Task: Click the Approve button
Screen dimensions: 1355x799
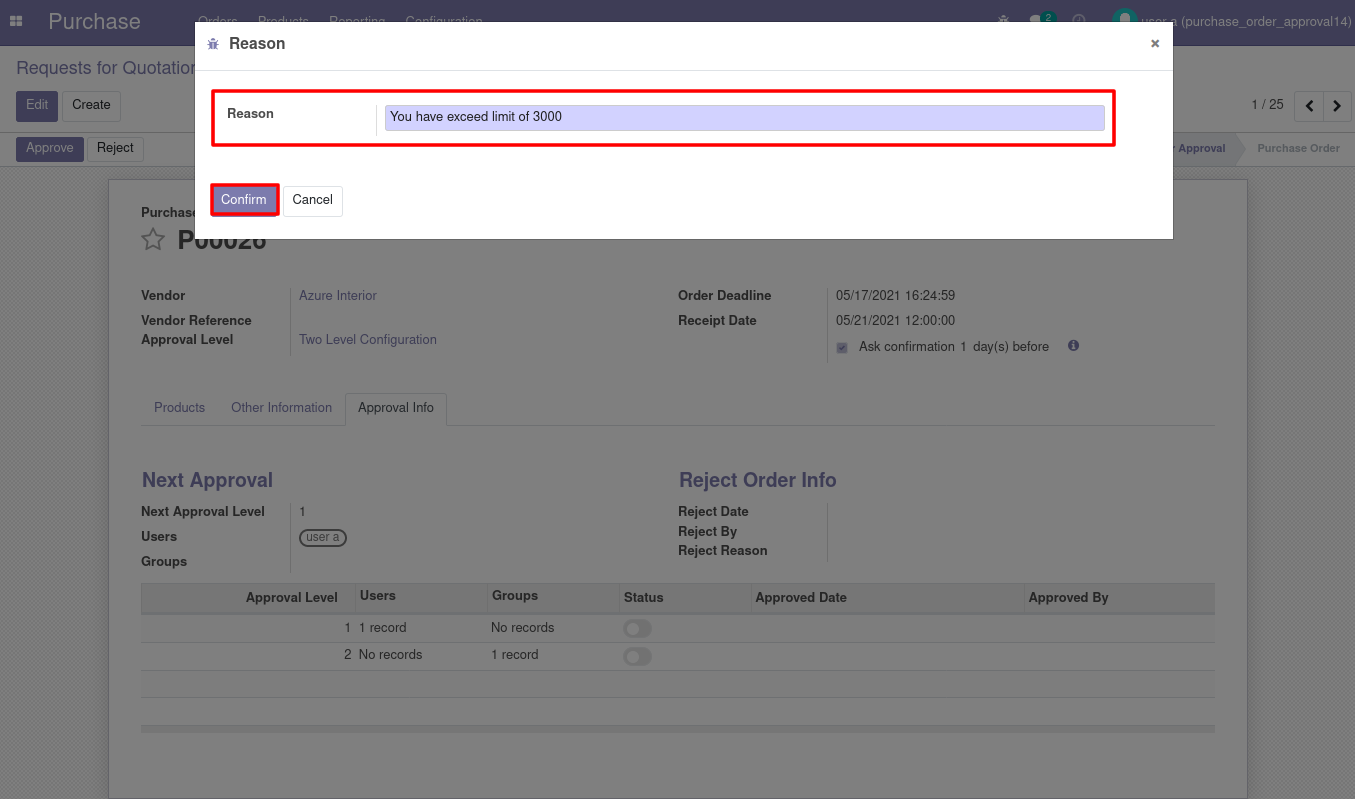Action: pyautogui.click(x=50, y=148)
